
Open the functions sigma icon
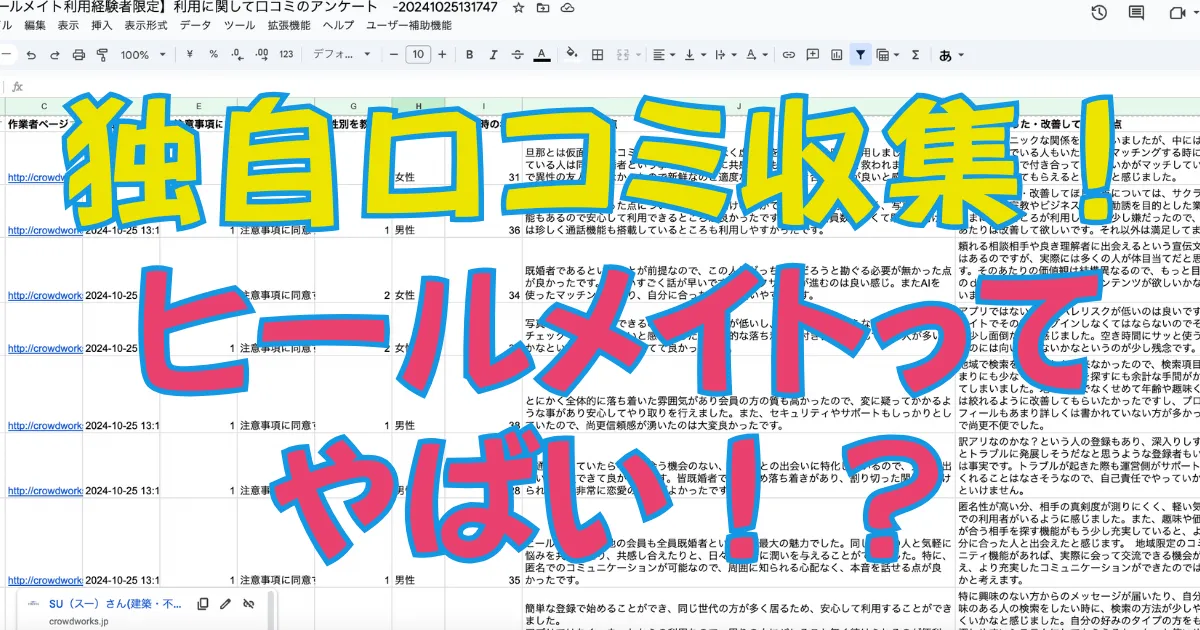[915, 55]
